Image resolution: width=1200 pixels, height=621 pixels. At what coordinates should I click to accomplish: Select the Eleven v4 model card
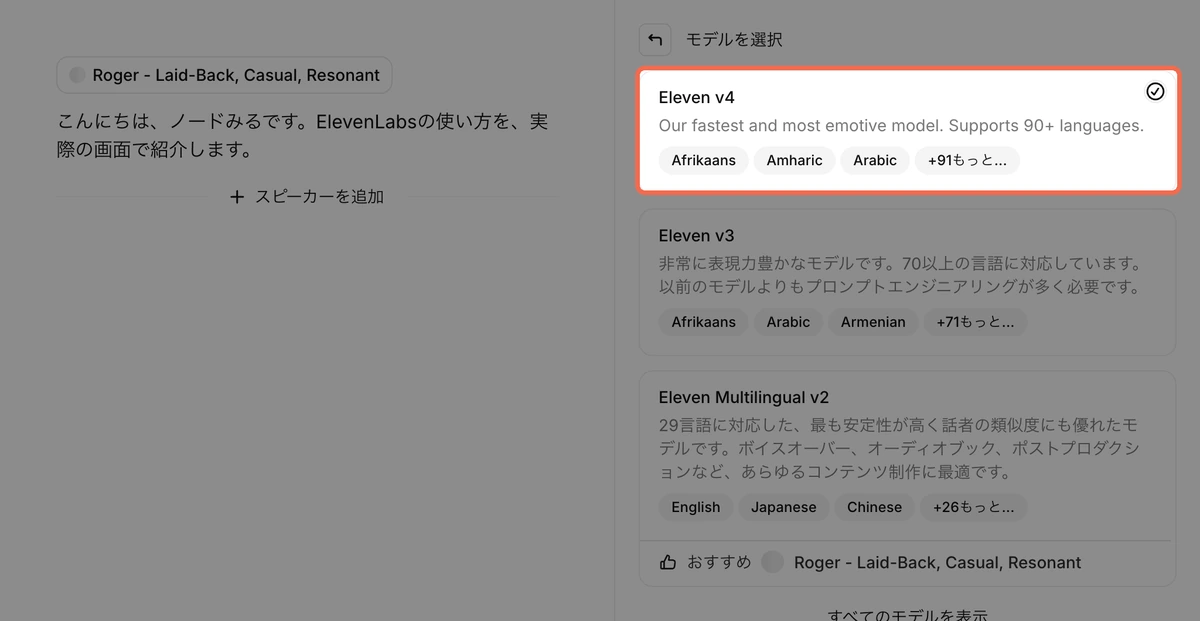pyautogui.click(x=908, y=130)
